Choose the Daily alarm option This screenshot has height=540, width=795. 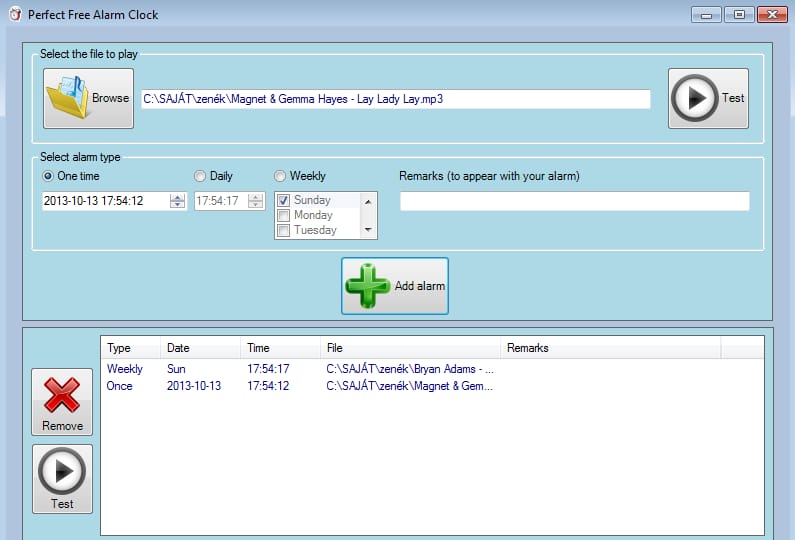[200, 176]
